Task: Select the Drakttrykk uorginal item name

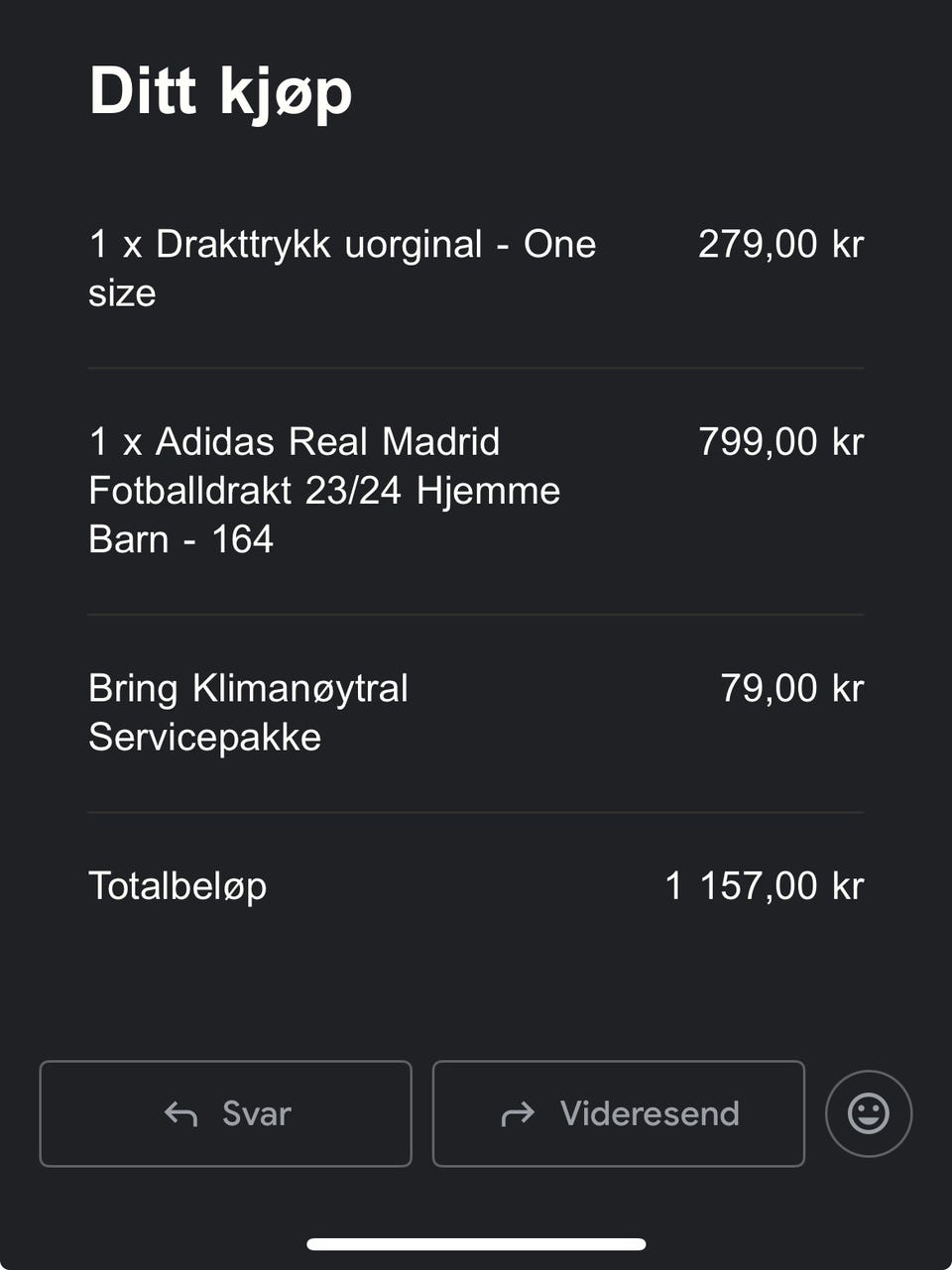Action: point(341,245)
